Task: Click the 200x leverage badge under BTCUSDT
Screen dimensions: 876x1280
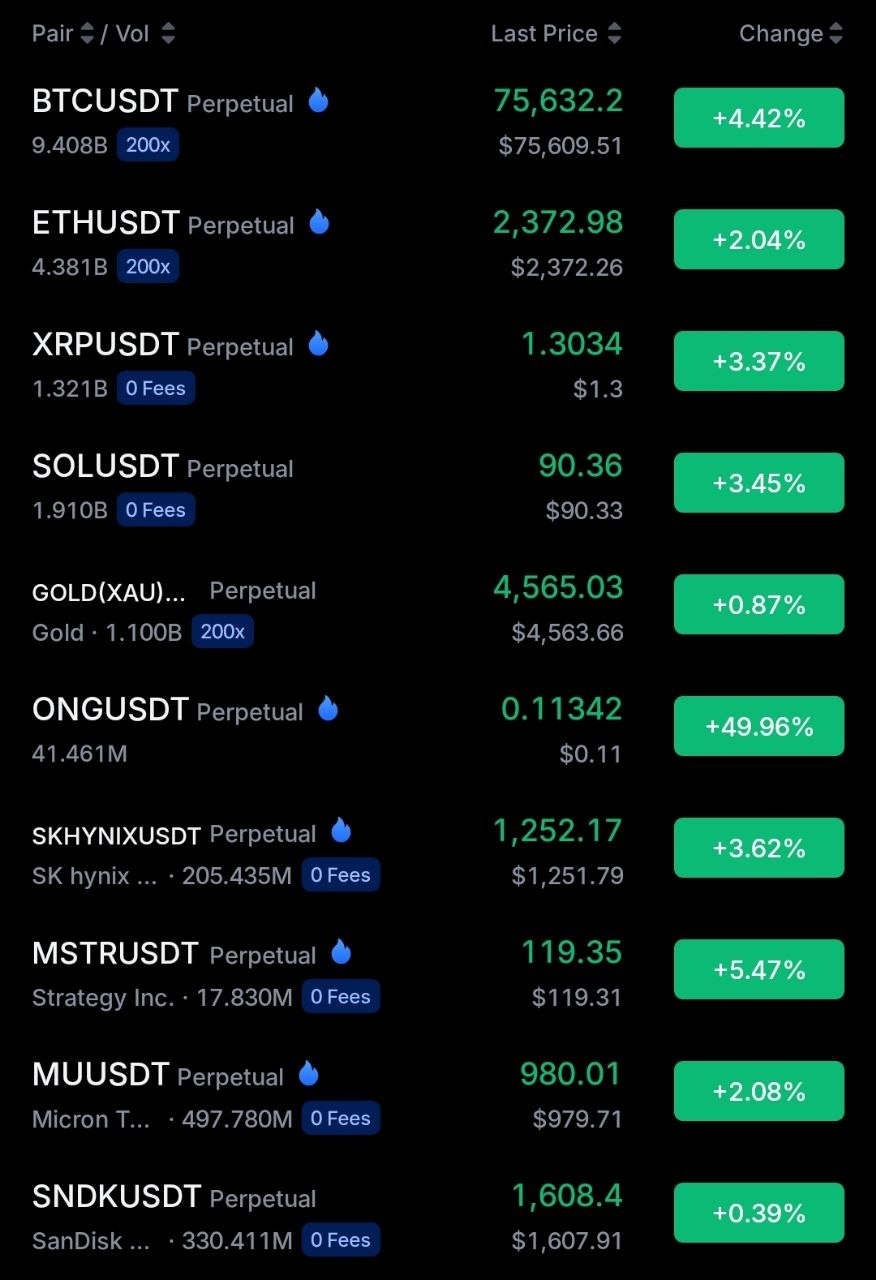Action: tap(148, 145)
